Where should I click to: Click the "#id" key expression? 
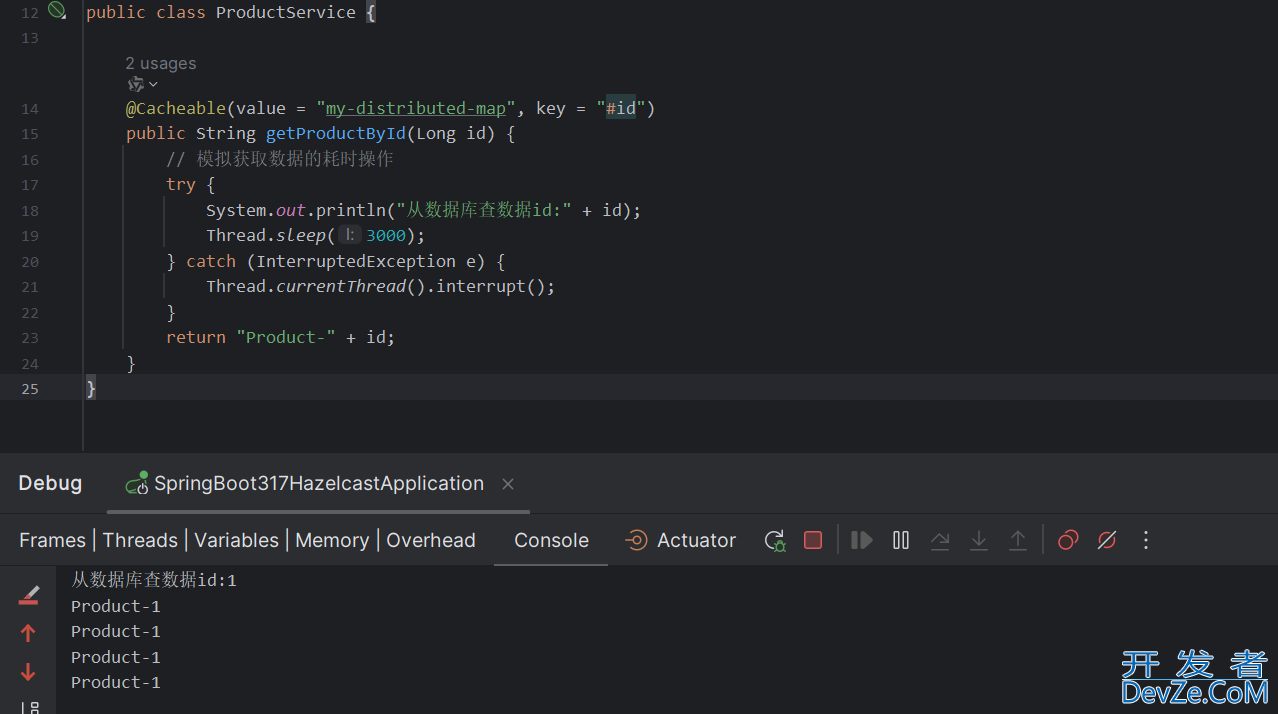click(x=621, y=108)
